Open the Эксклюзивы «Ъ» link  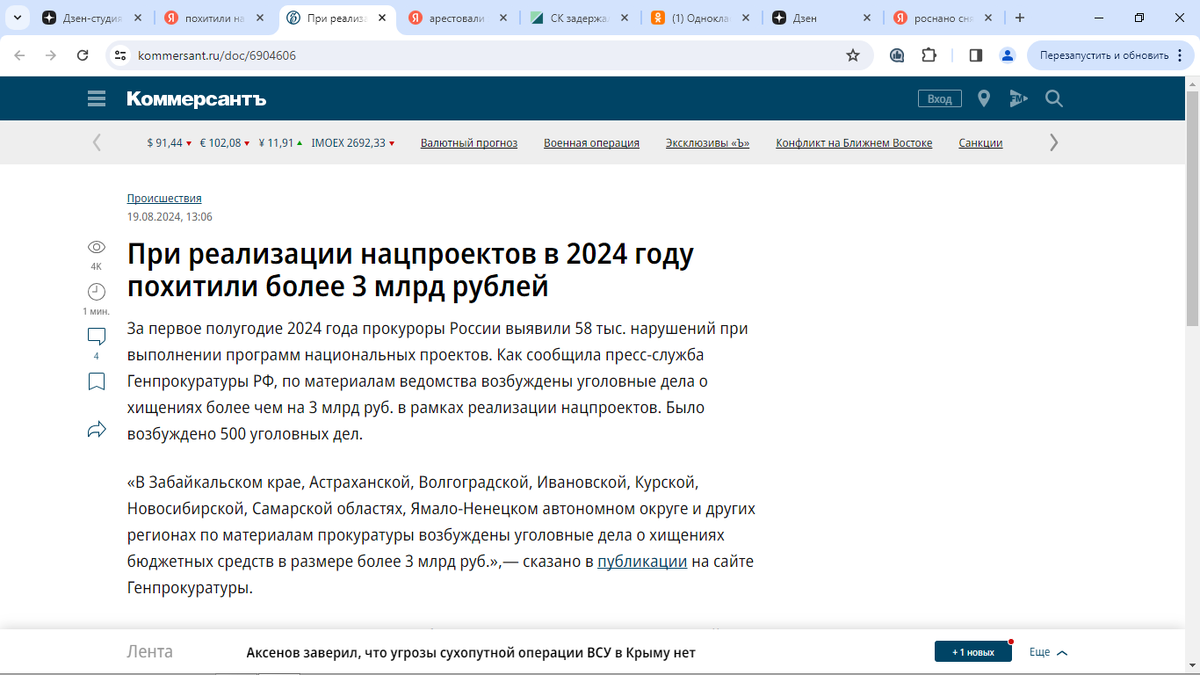click(708, 143)
